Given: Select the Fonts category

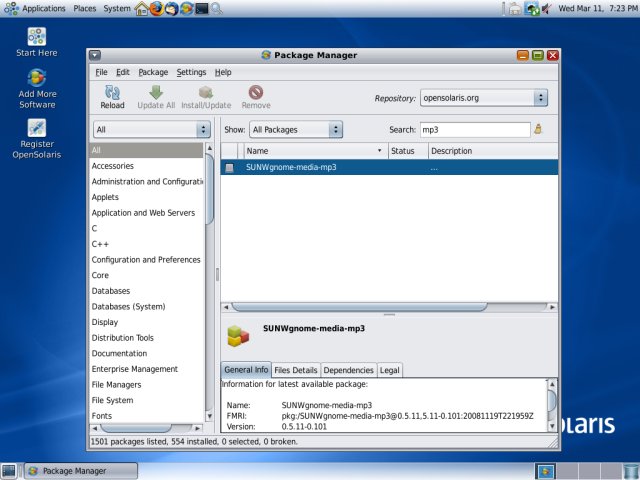Looking at the screenshot, I should pos(146,416).
